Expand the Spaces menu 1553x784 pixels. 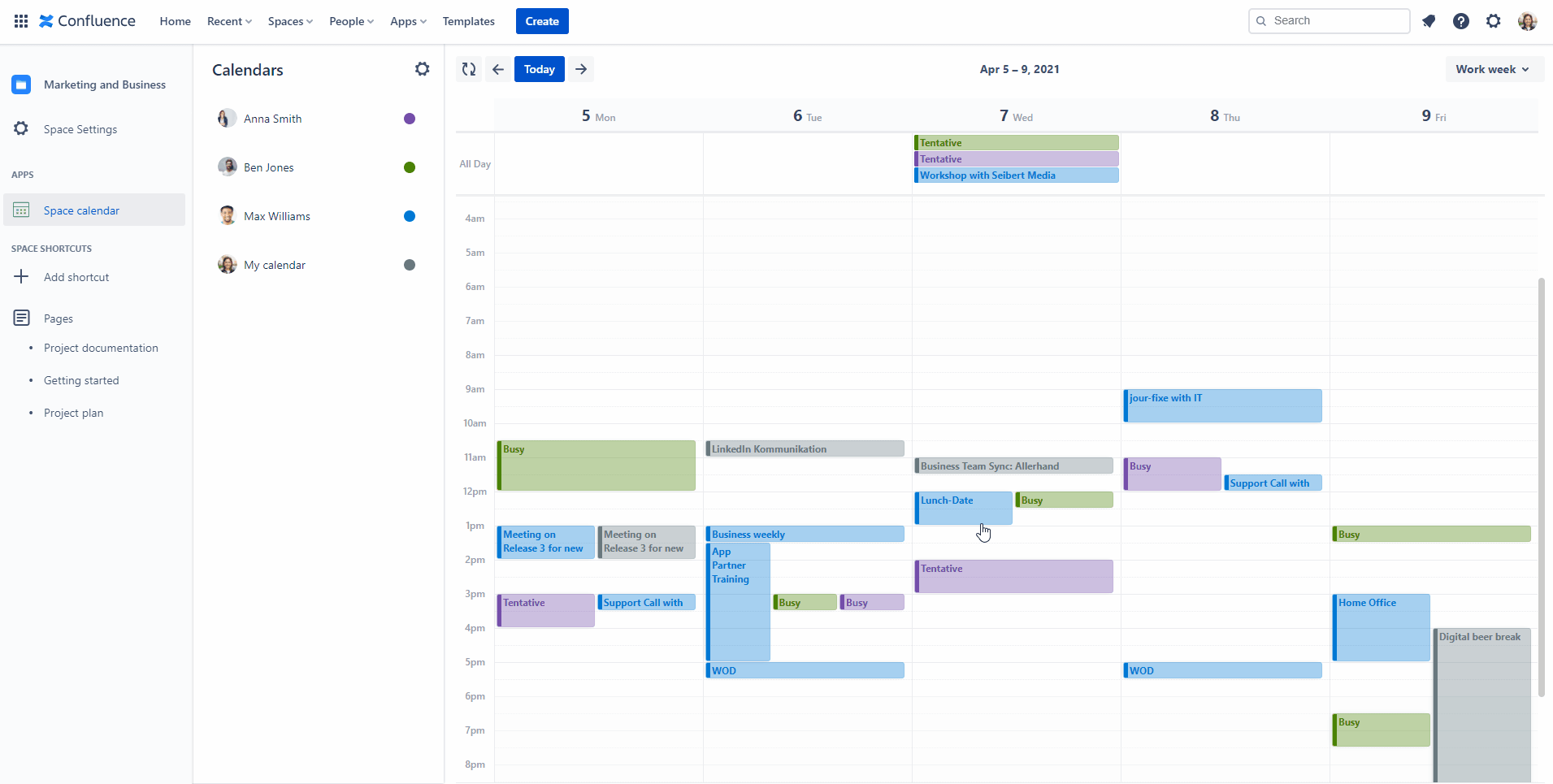(290, 21)
